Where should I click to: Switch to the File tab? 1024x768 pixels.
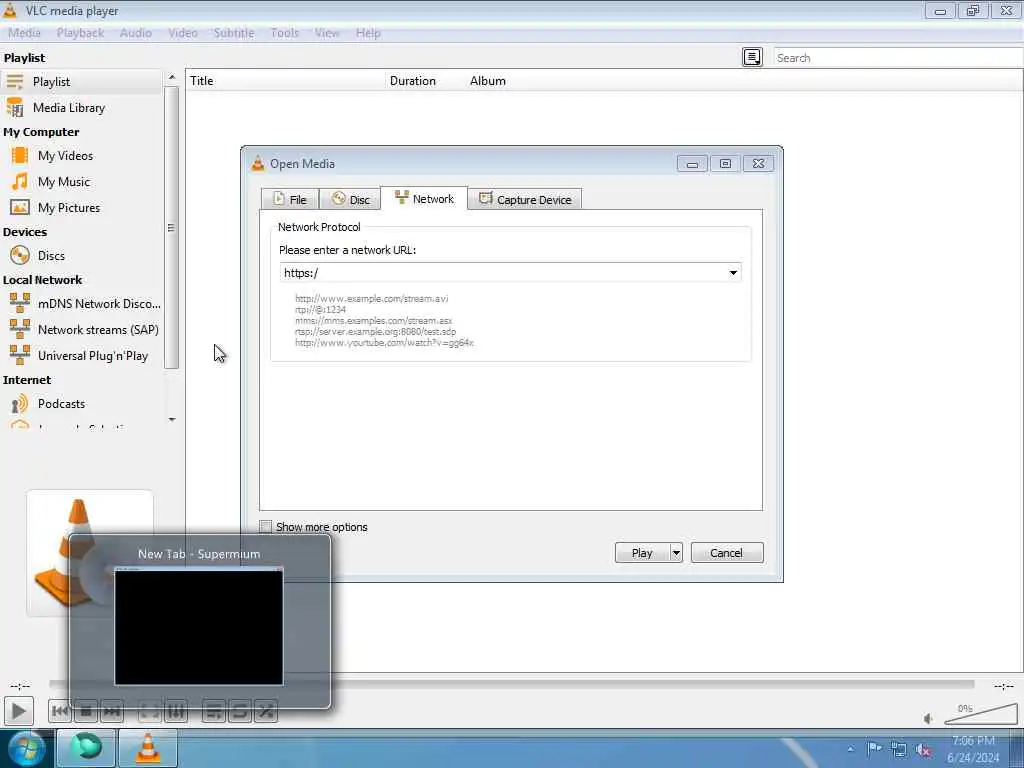(290, 199)
